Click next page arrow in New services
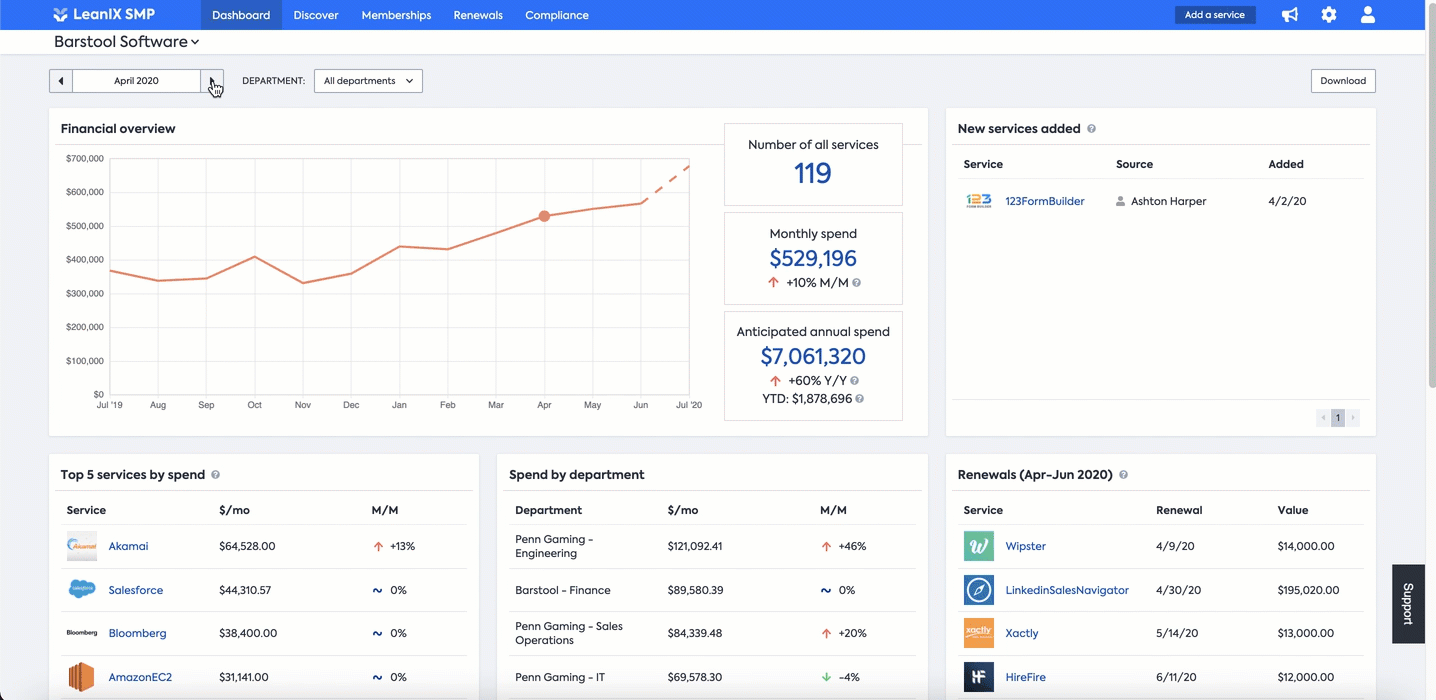 tap(1353, 418)
